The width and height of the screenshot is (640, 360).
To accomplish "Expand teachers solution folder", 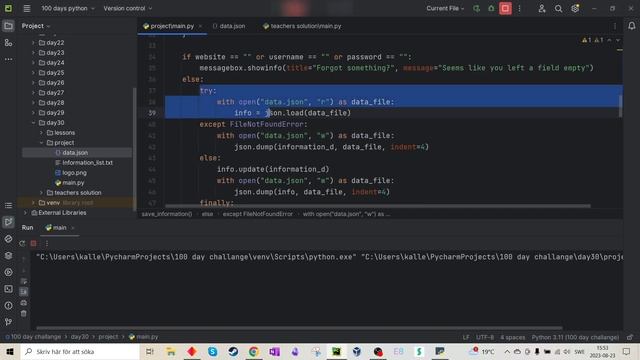I will tap(41, 193).
